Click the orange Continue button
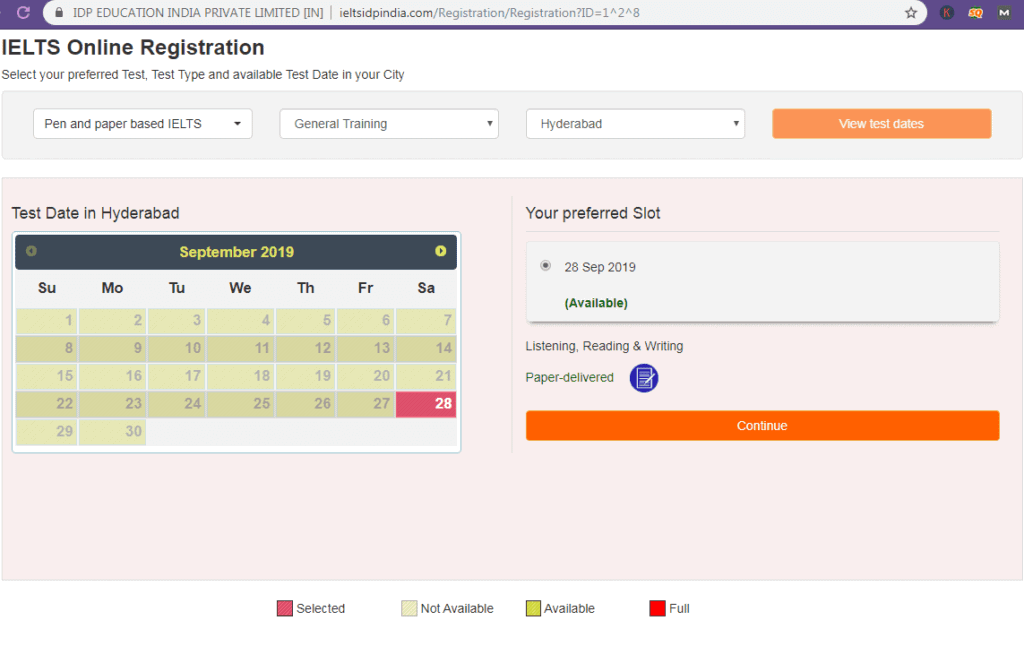 (762, 425)
